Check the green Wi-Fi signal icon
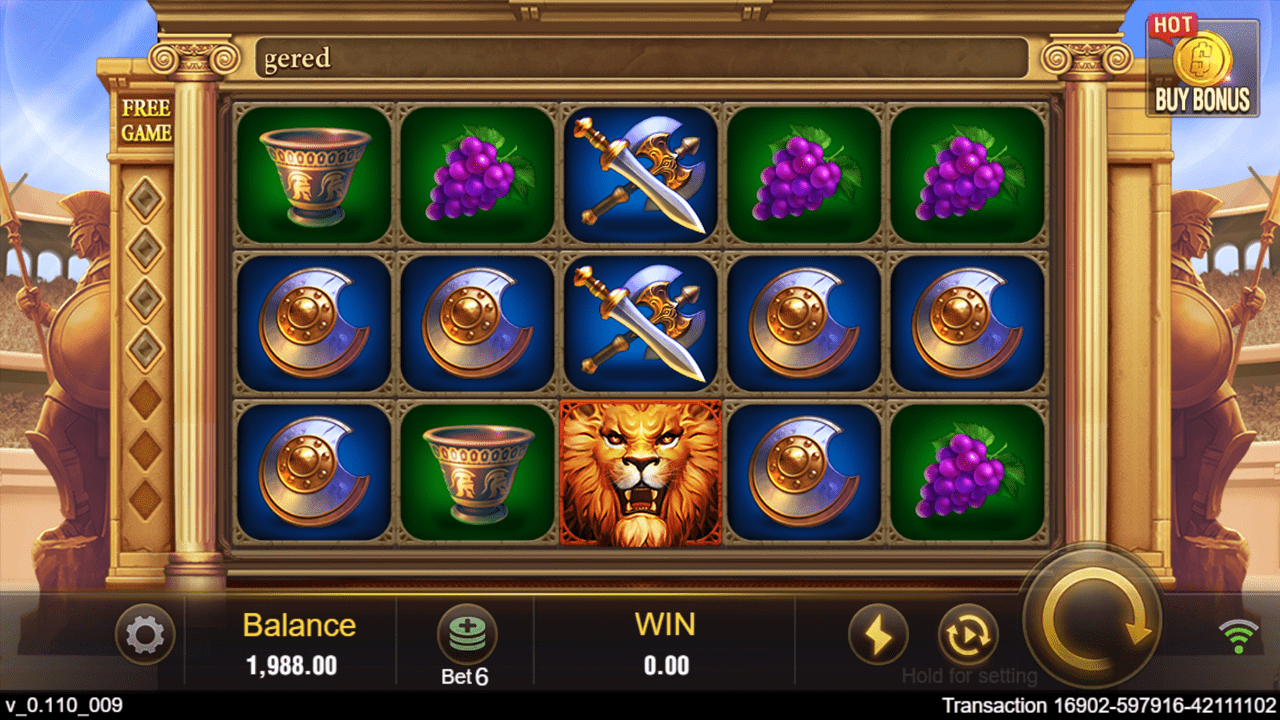 pos(1238,636)
